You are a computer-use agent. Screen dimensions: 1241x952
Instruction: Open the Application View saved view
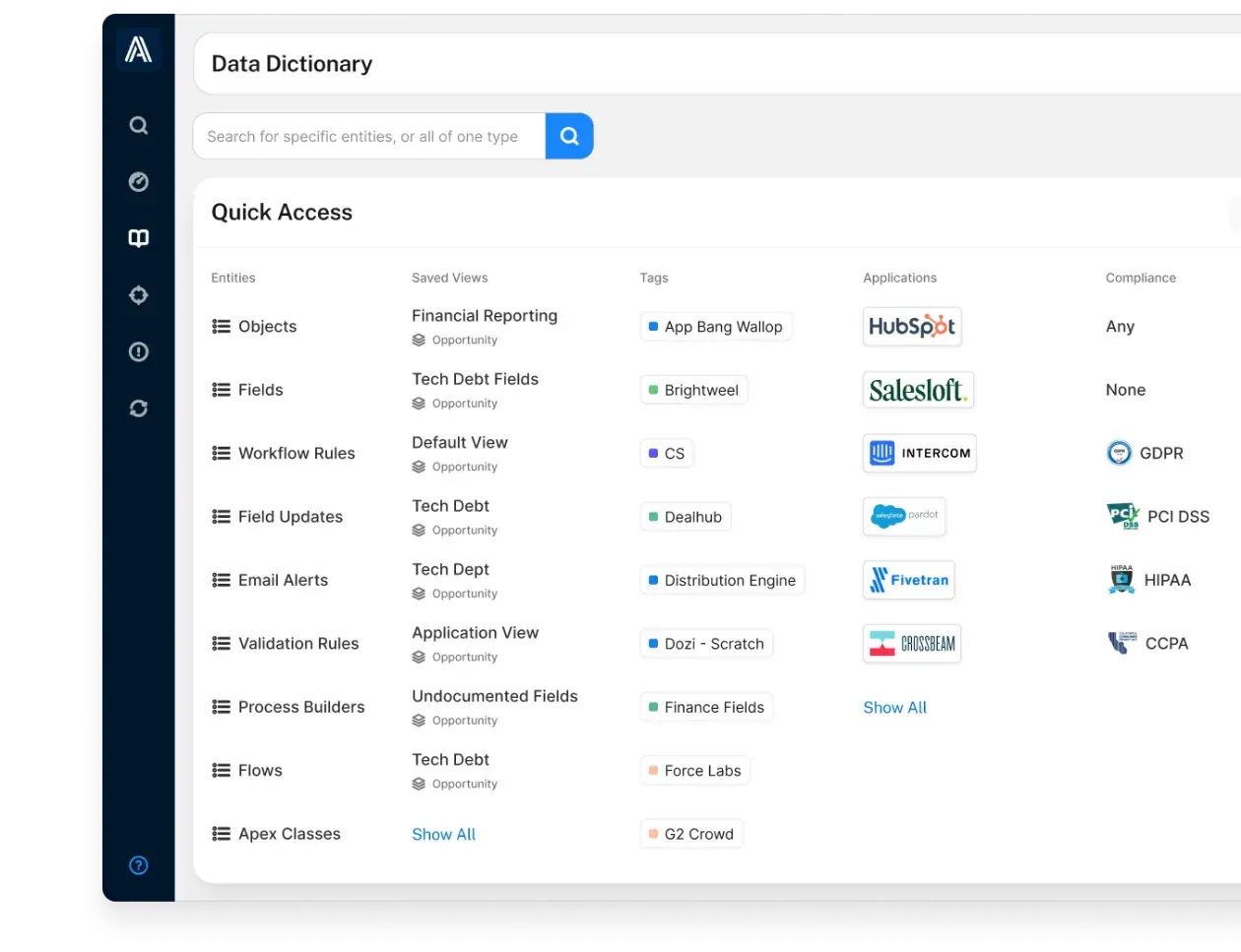point(475,632)
